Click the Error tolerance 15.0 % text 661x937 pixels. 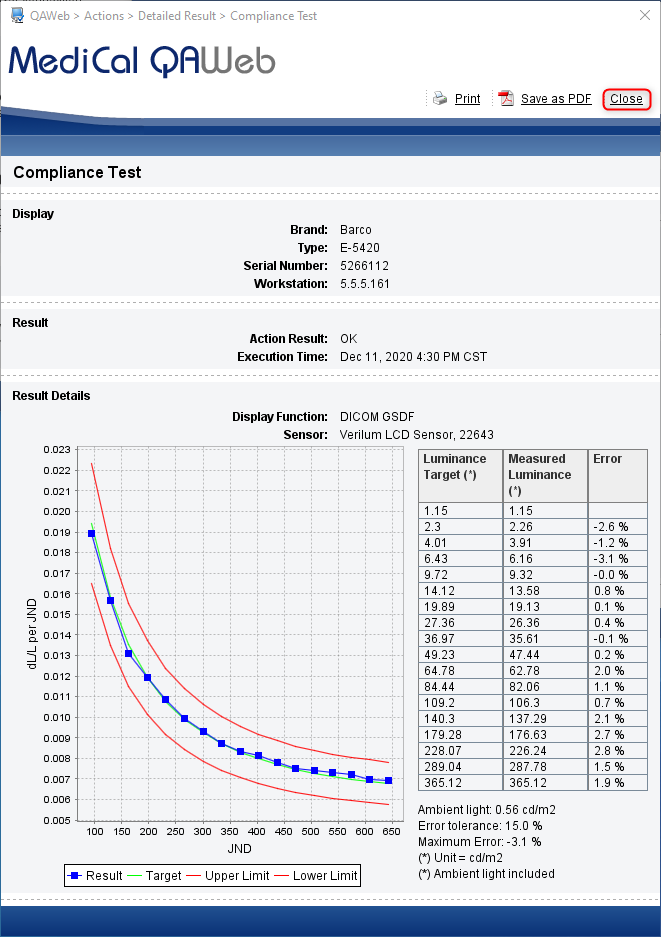(480, 826)
